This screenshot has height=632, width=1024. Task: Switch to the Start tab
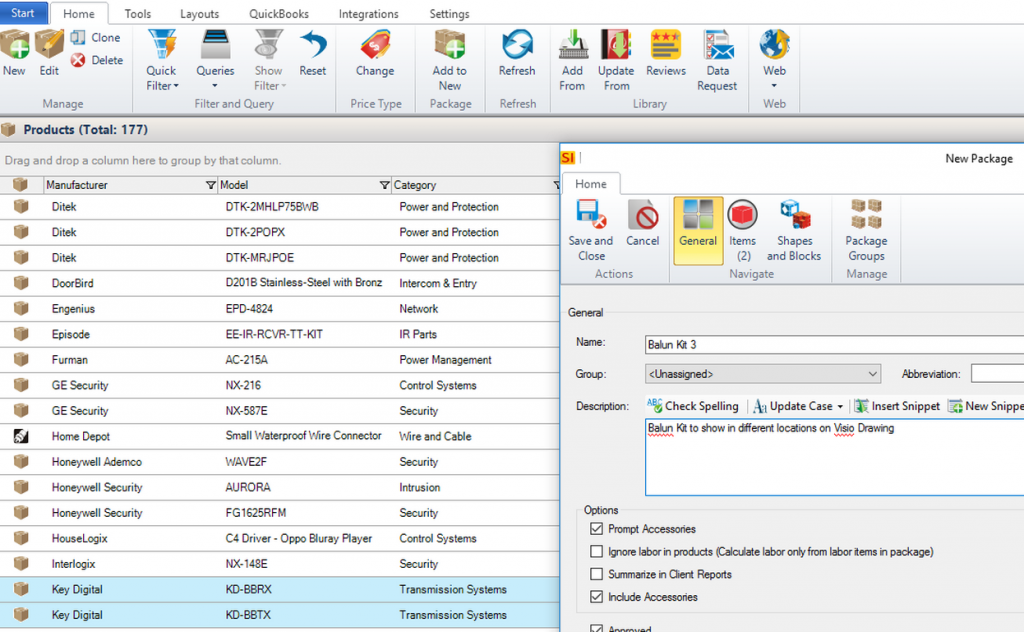23,13
